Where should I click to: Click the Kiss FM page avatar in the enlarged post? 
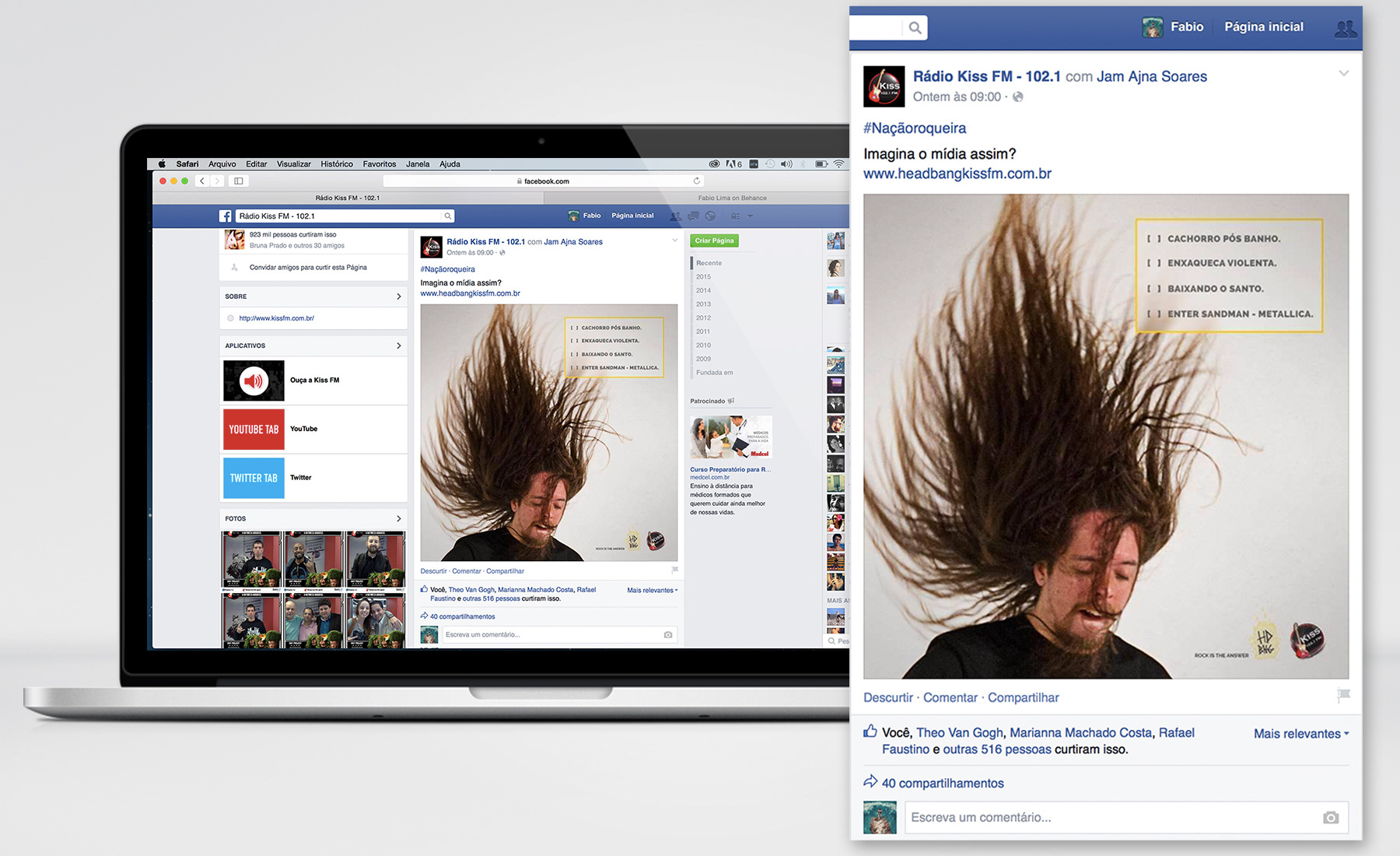tap(884, 86)
